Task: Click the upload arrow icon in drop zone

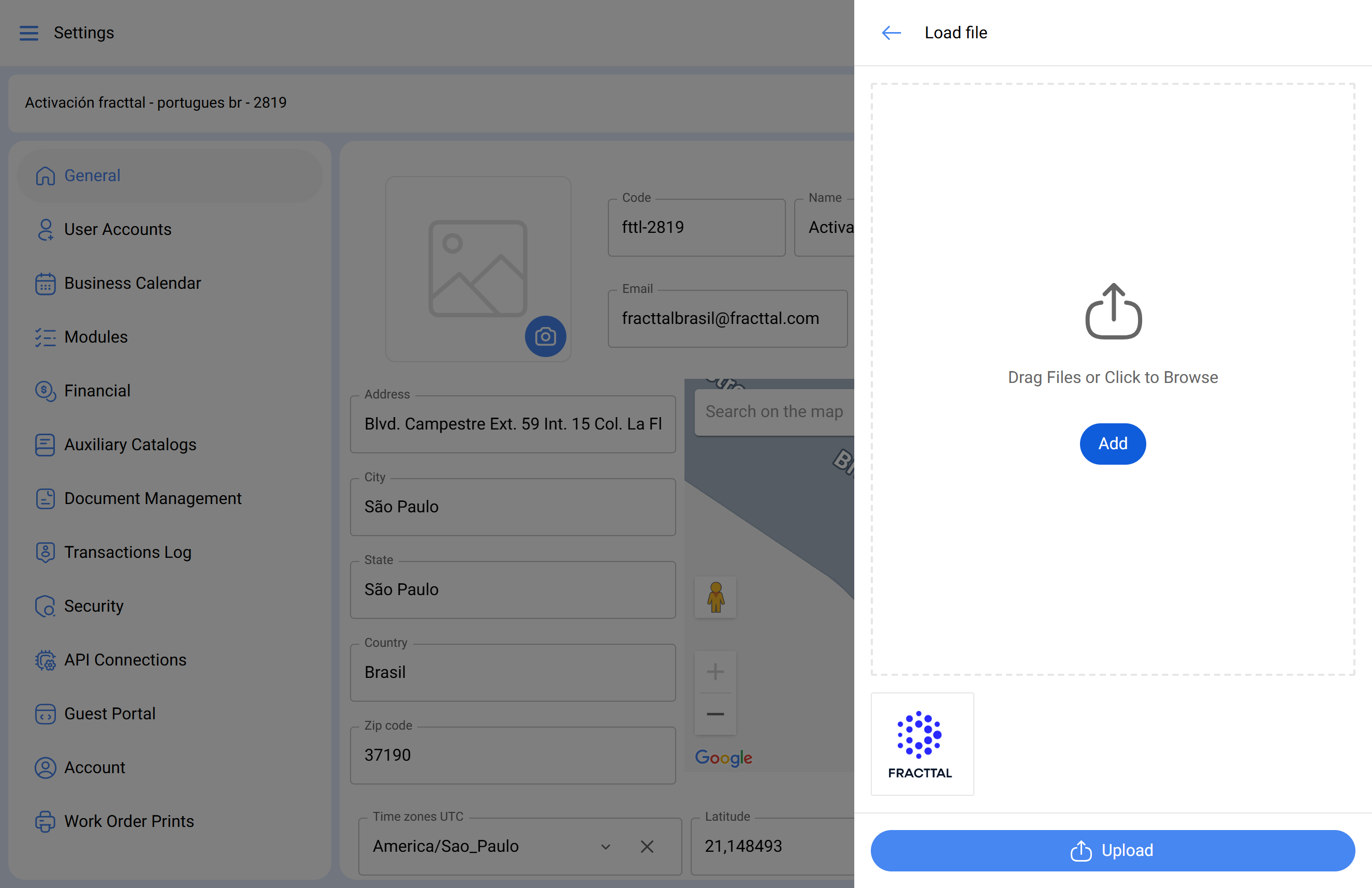Action: pyautogui.click(x=1113, y=311)
